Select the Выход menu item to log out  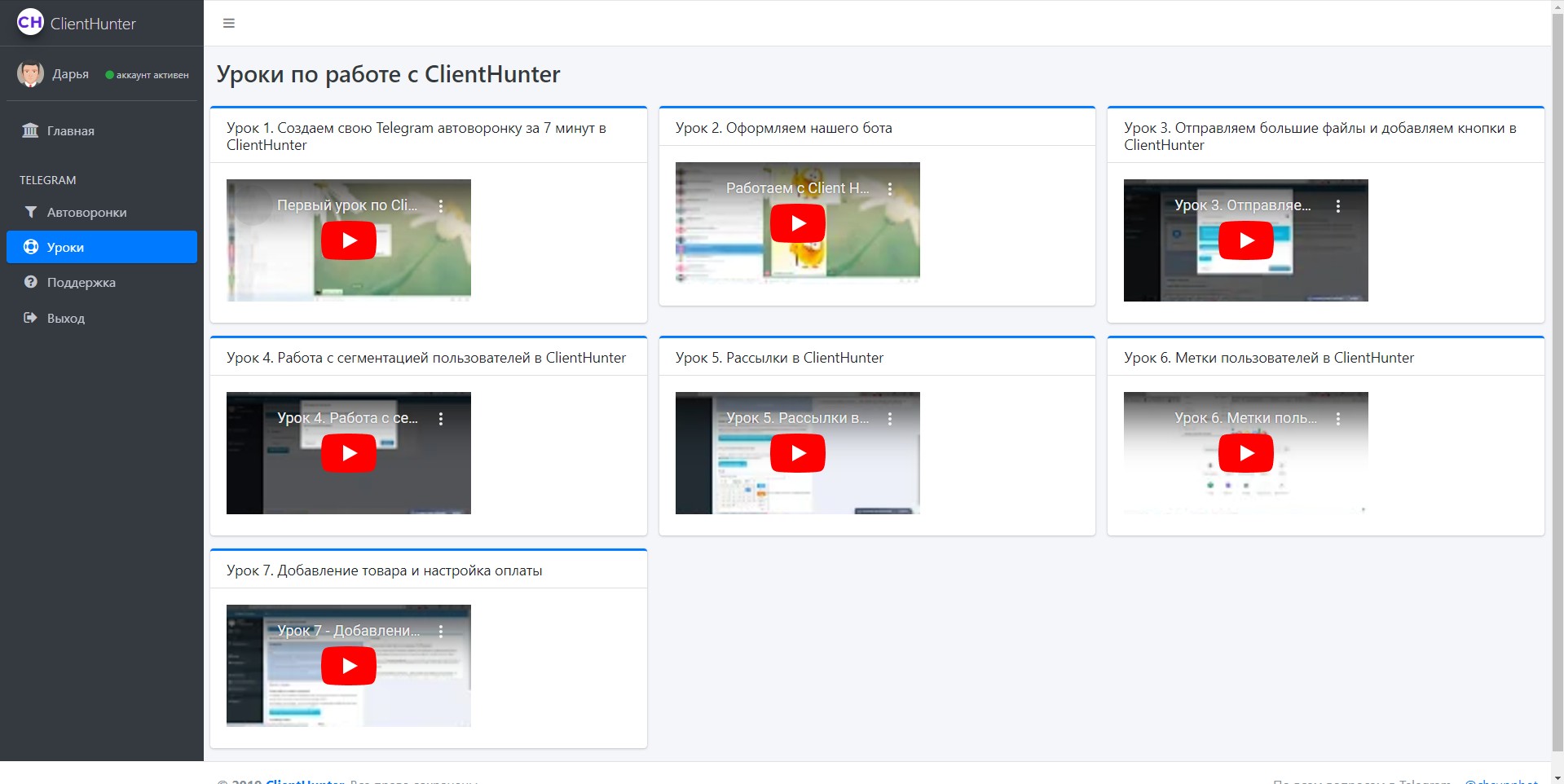[102, 318]
